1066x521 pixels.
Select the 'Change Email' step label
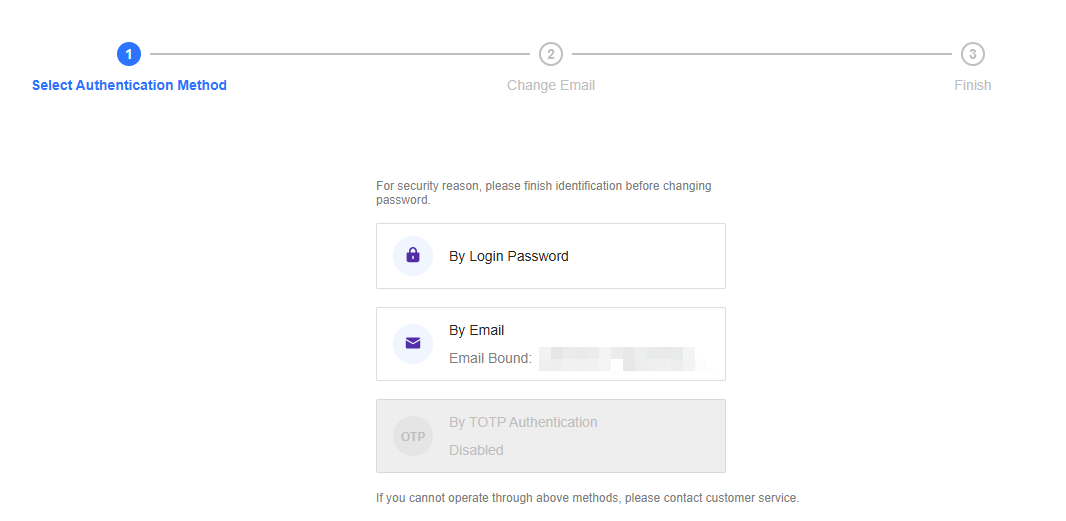[551, 85]
